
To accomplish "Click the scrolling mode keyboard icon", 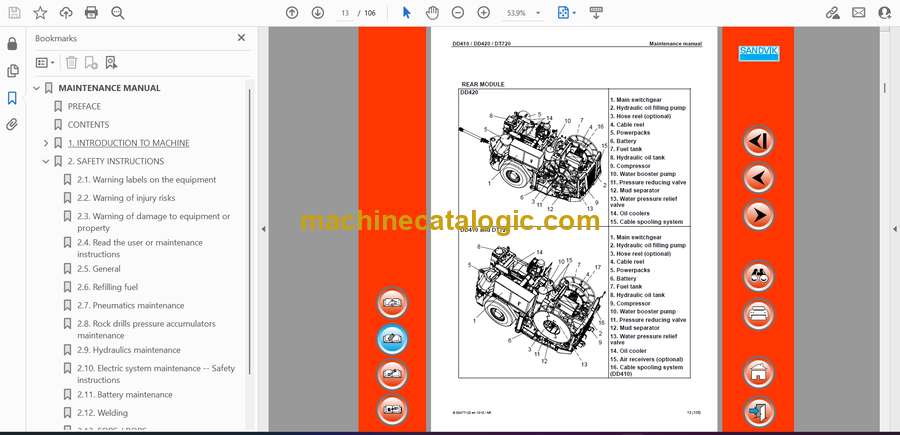I will [596, 13].
